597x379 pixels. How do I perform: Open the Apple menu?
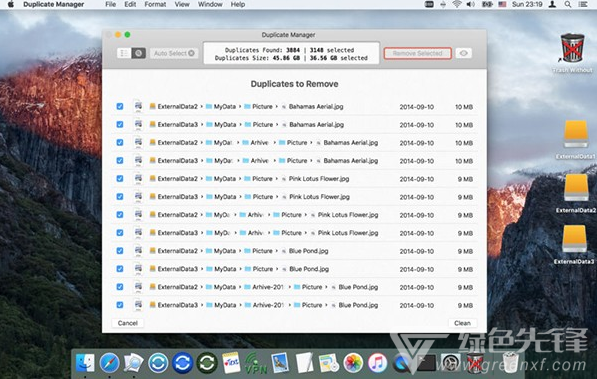tap(11, 5)
